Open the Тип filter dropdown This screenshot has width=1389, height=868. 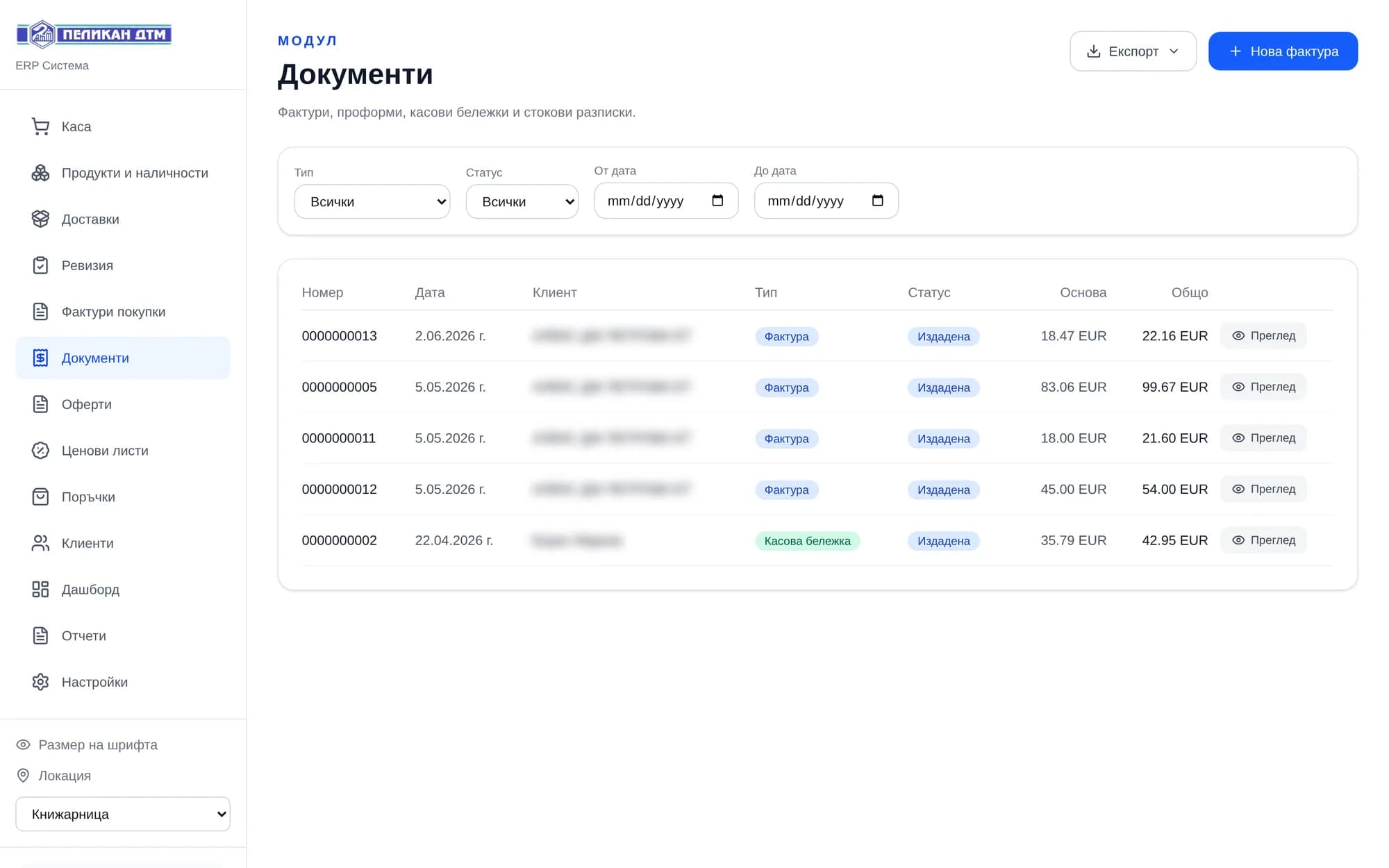[x=372, y=201]
